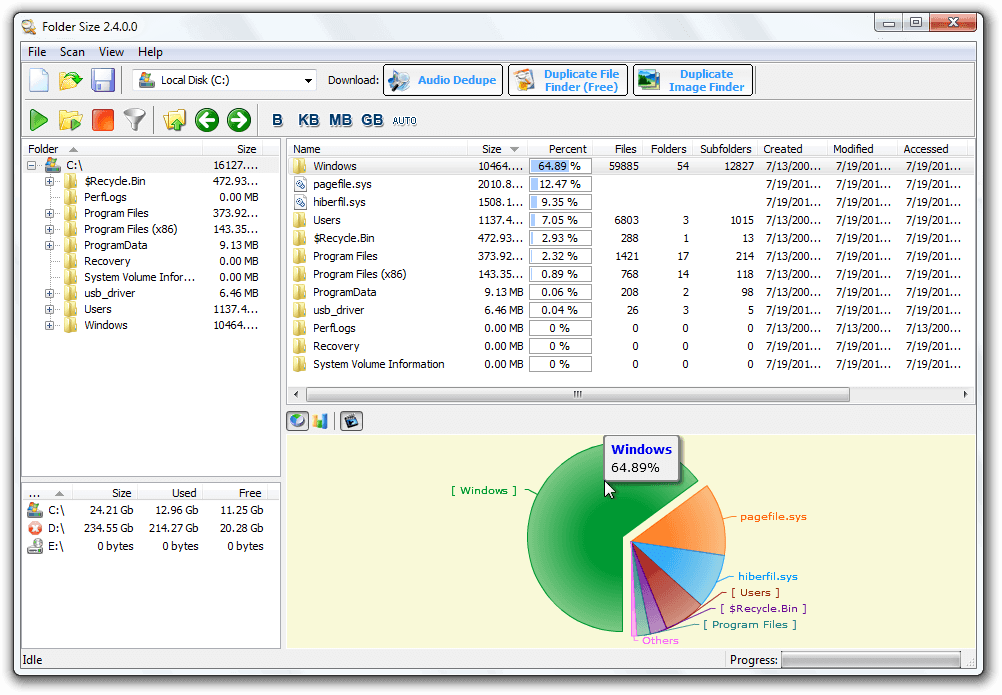
Task: Open the Scan menu
Action: click(71, 52)
